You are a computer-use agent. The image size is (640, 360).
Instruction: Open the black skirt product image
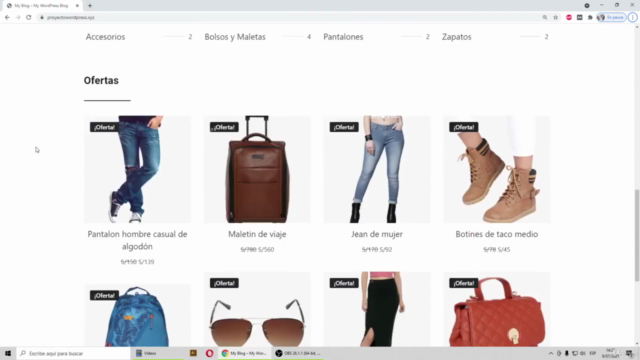pyautogui.click(x=377, y=310)
